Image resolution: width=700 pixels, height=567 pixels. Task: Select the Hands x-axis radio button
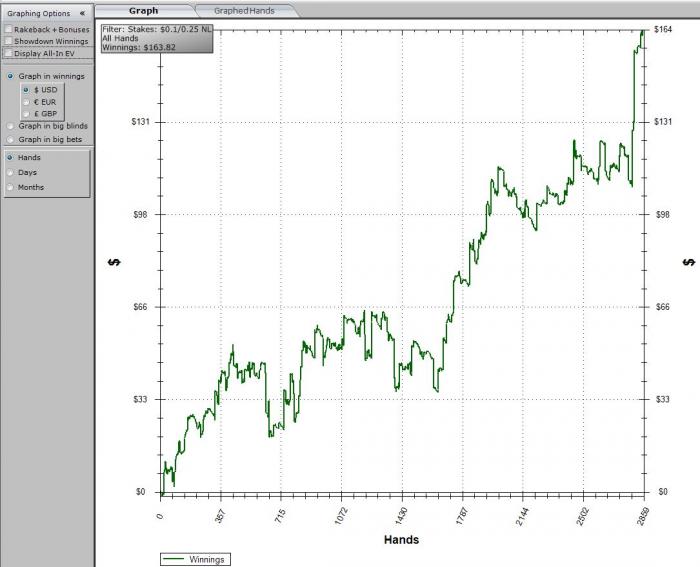click(10, 158)
